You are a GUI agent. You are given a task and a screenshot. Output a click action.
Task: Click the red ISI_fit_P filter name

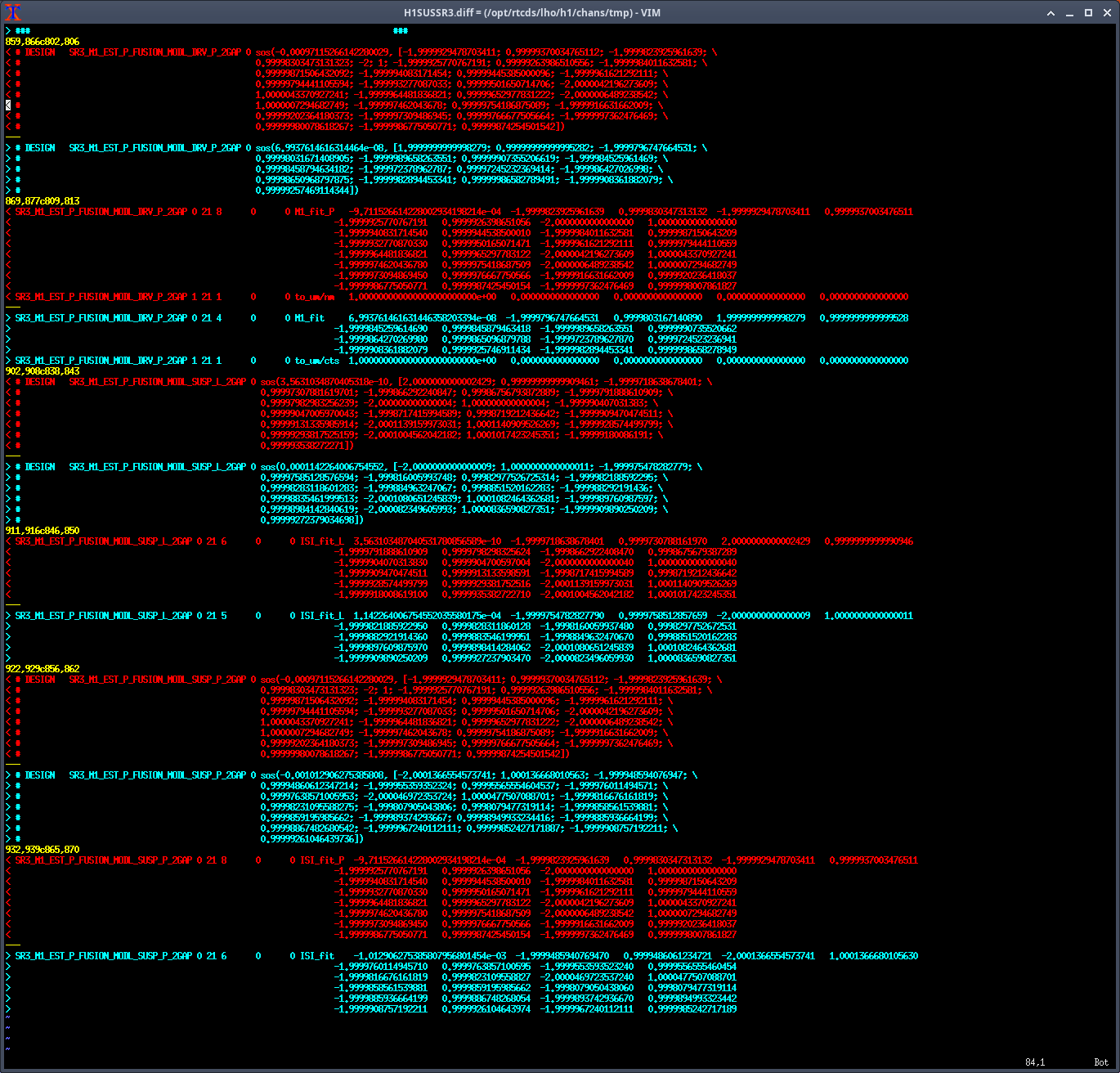point(322,860)
